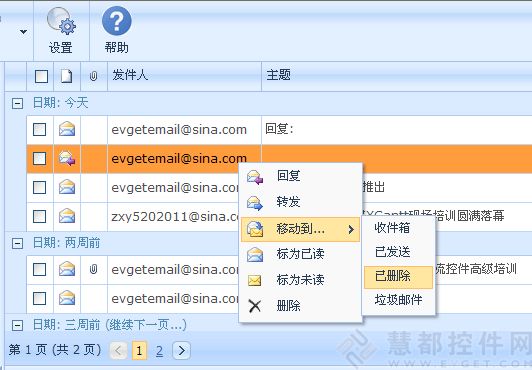Screen dimensions: 532x370
Task: Click the next page arrow button
Action: (182, 350)
